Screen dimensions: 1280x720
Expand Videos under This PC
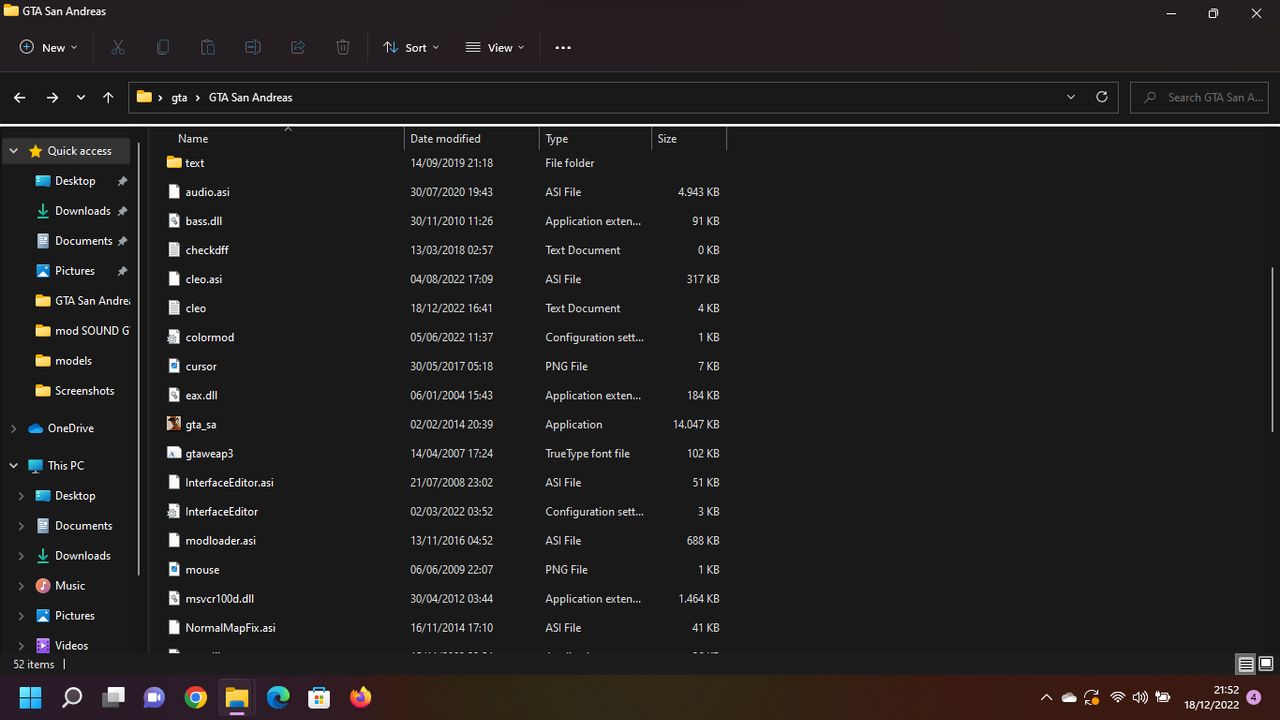click(x=21, y=646)
